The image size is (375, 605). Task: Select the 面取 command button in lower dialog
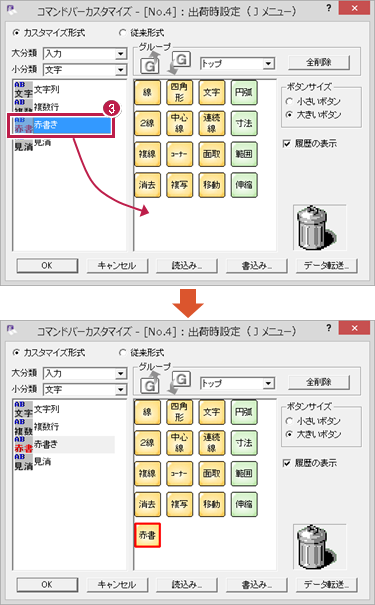pyautogui.click(x=211, y=473)
